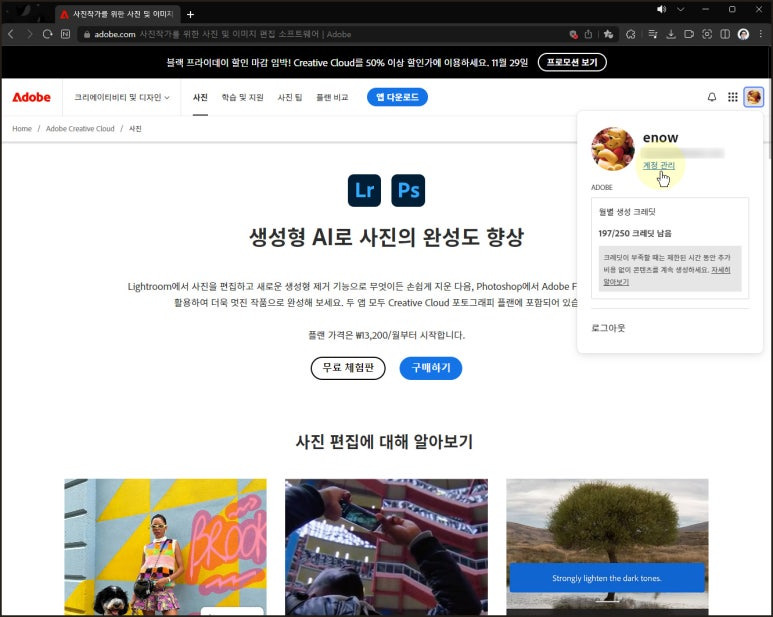This screenshot has height=617, width=773.
Task: Click 로그아웃 in the profile panel
Action: [x=608, y=328]
